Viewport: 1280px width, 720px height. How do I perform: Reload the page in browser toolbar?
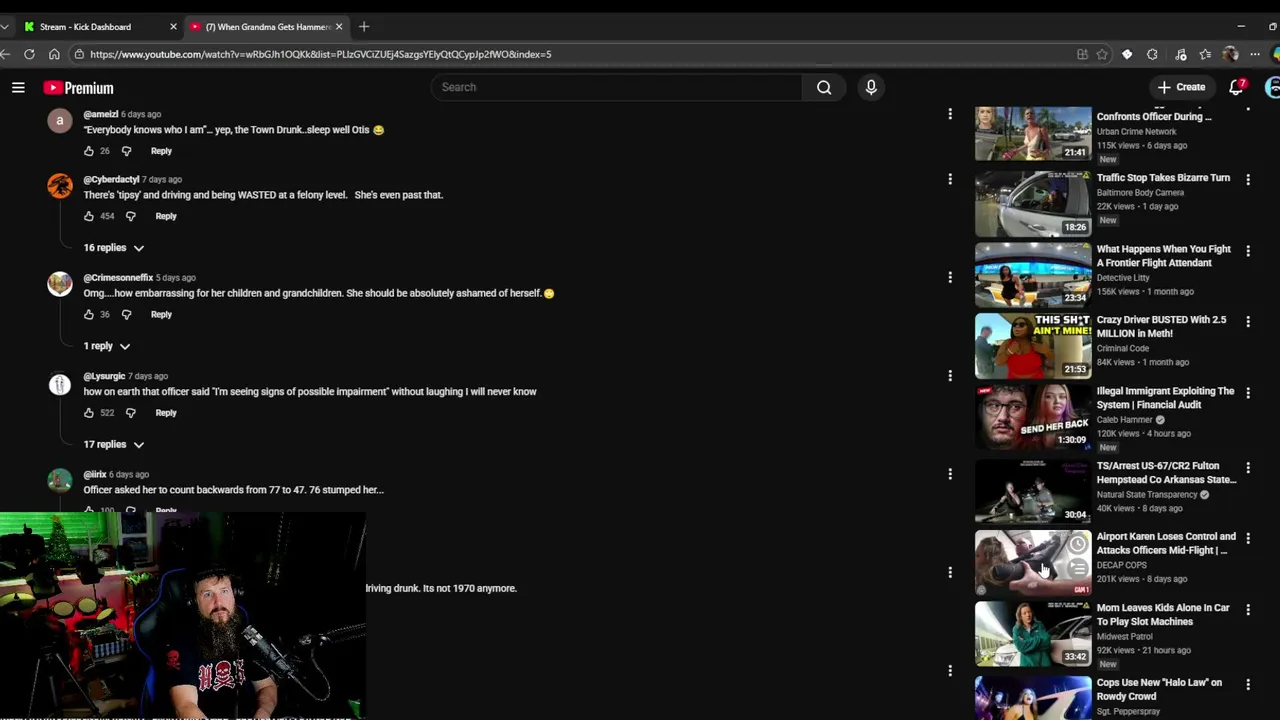[x=29, y=54]
